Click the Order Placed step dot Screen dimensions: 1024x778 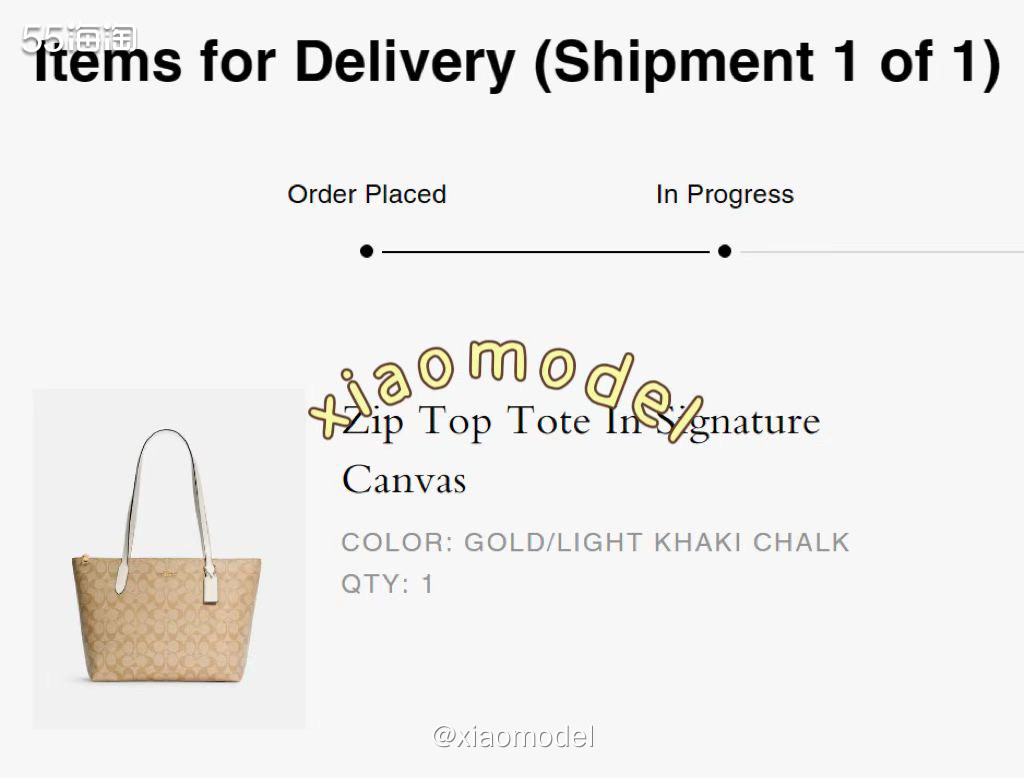tap(367, 251)
